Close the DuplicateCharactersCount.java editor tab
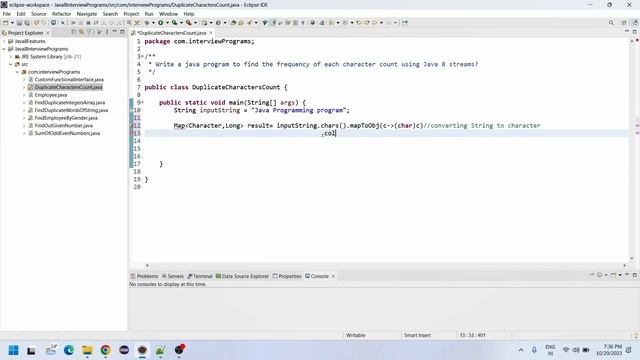 [x=211, y=33]
